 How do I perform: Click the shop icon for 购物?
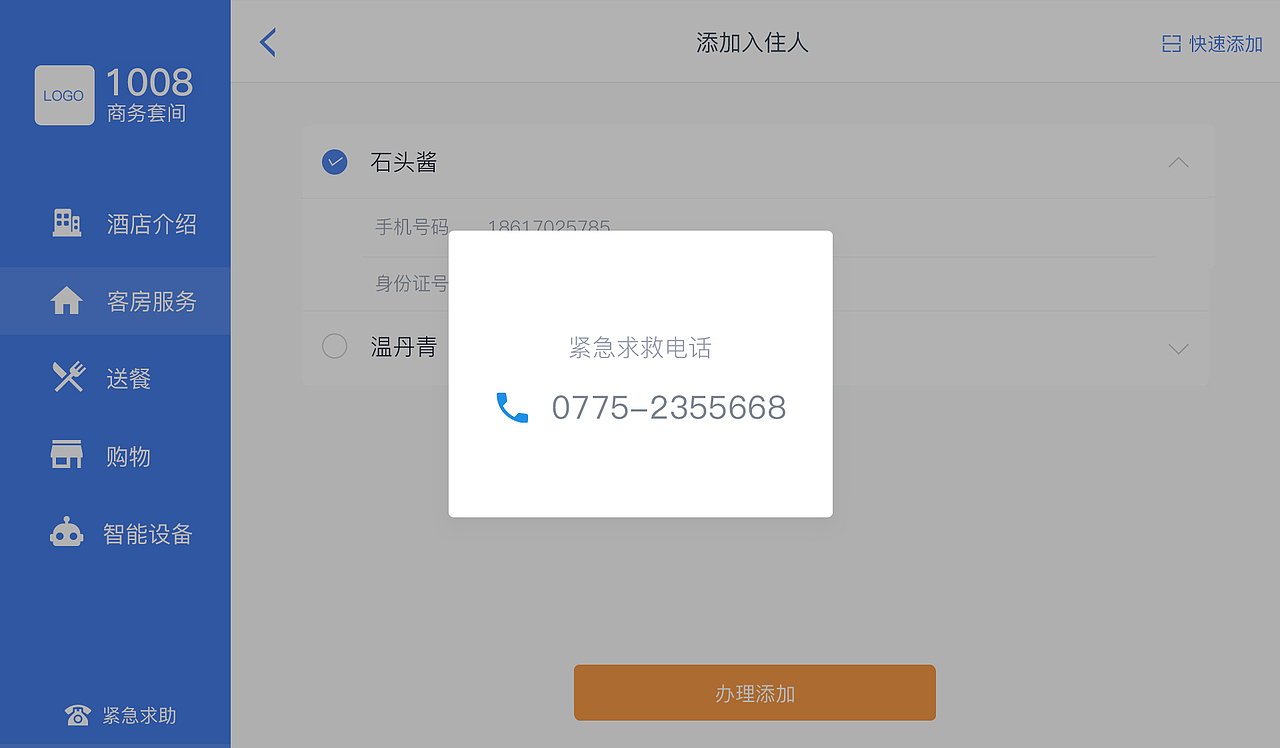click(66, 454)
